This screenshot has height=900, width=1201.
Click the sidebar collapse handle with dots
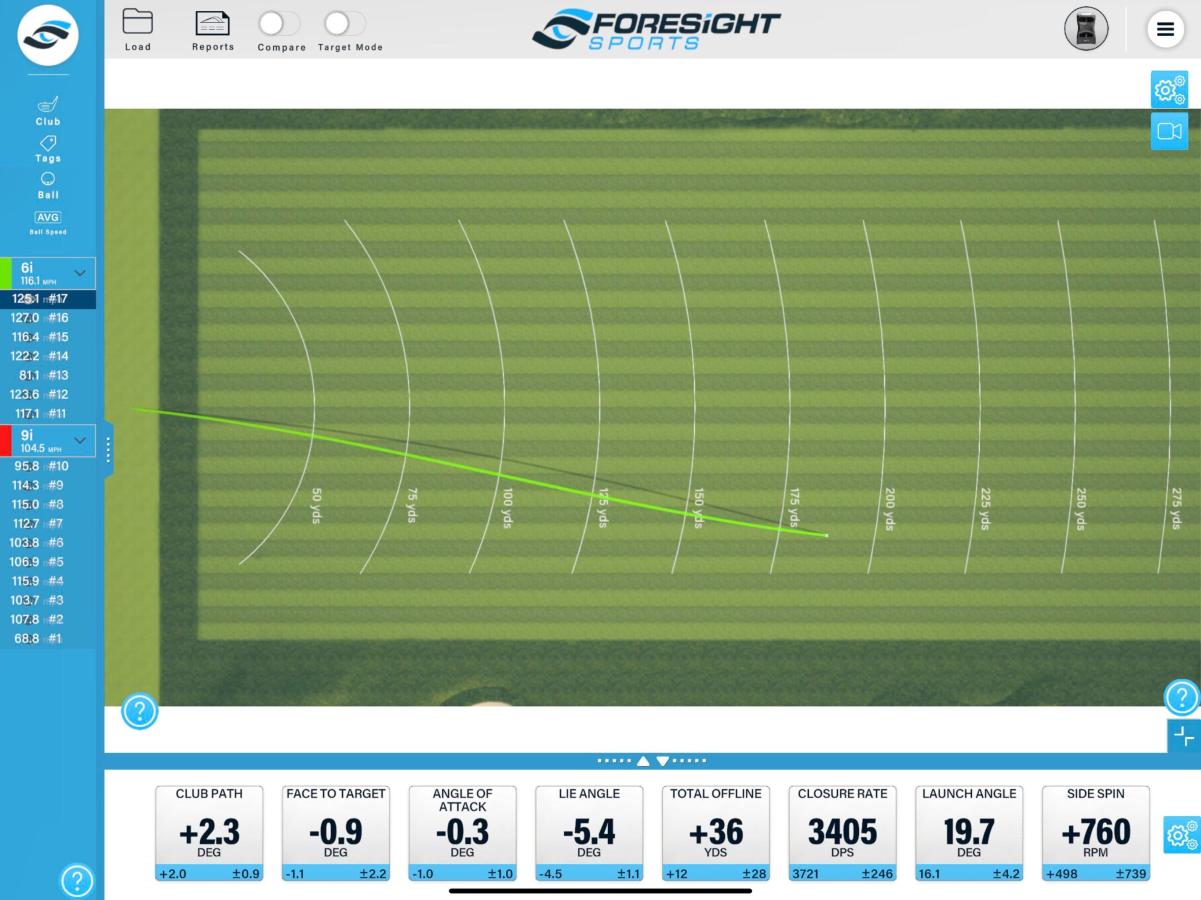point(108,449)
